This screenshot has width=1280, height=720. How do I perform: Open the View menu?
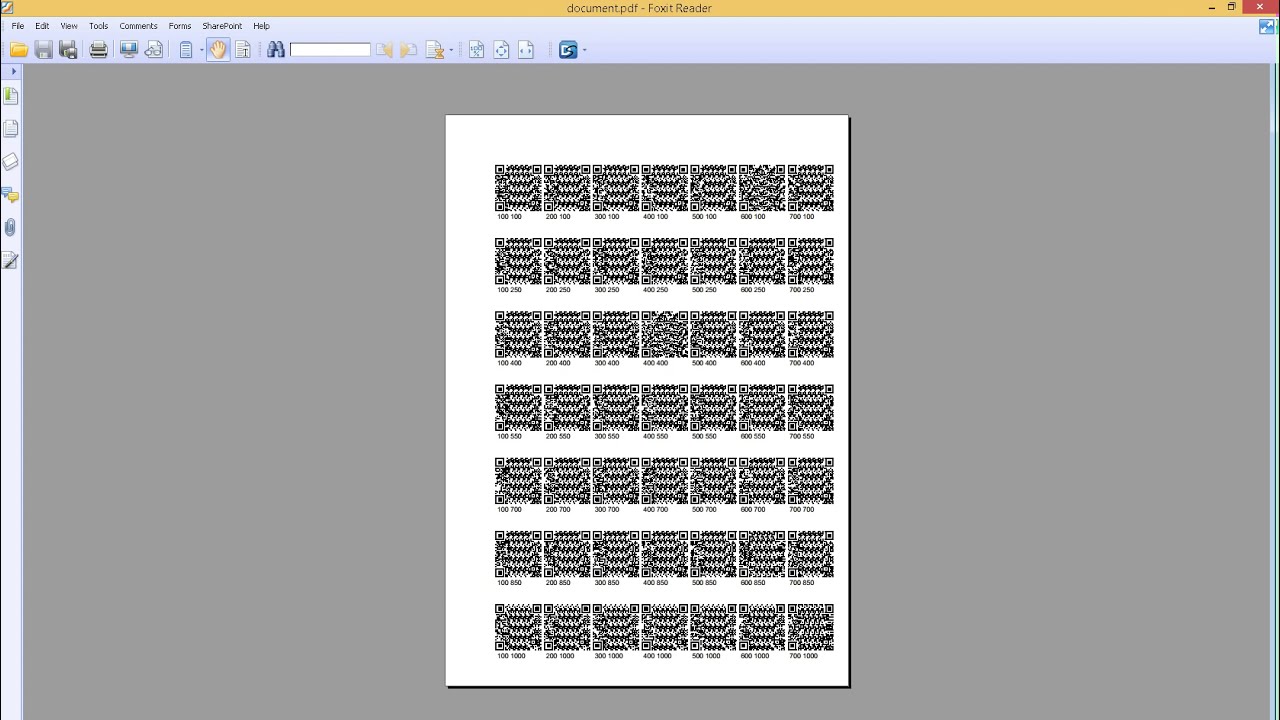[69, 26]
